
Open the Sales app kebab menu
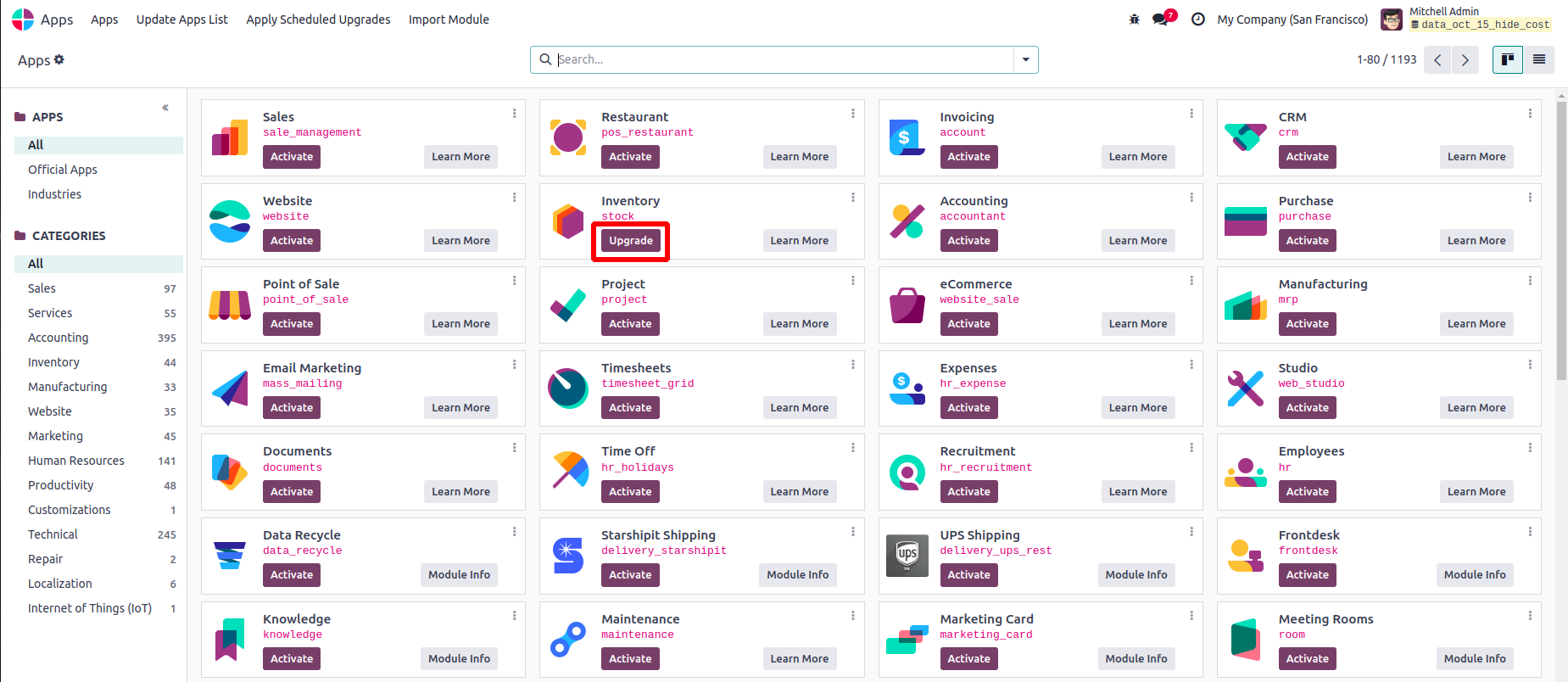(514, 114)
